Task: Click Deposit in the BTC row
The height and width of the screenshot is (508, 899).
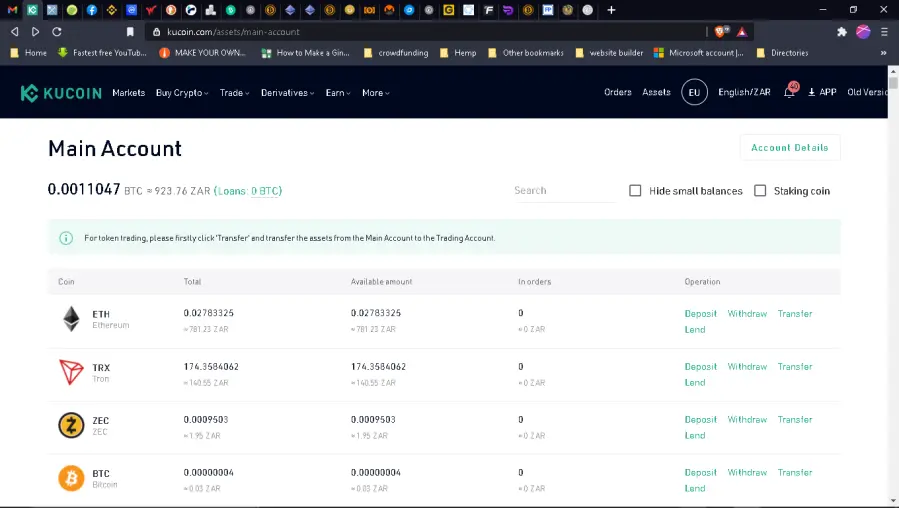Action: click(x=701, y=472)
